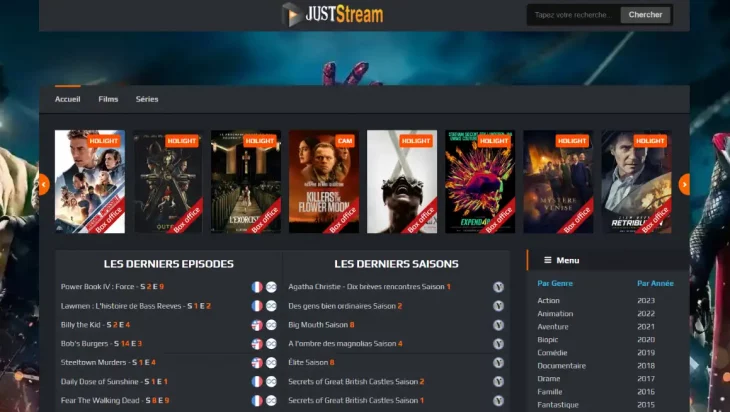This screenshot has width=730, height=412.
Task: Click round icon beside Des gens bien ordinaires
Action: tap(499, 306)
